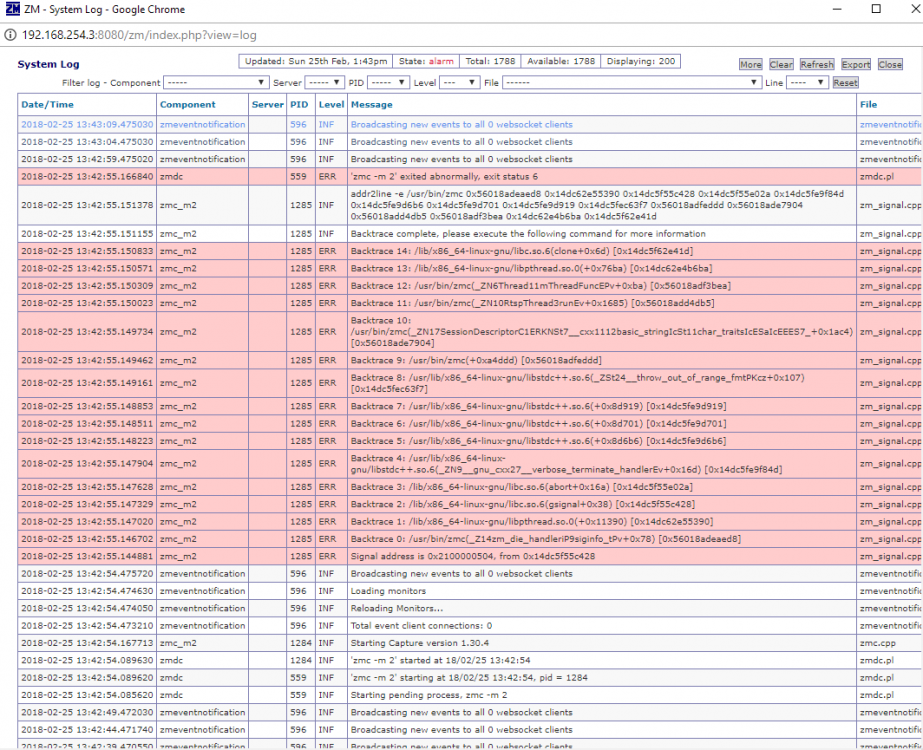
Task: Click the address bar URL
Action: pyautogui.click(x=139, y=35)
